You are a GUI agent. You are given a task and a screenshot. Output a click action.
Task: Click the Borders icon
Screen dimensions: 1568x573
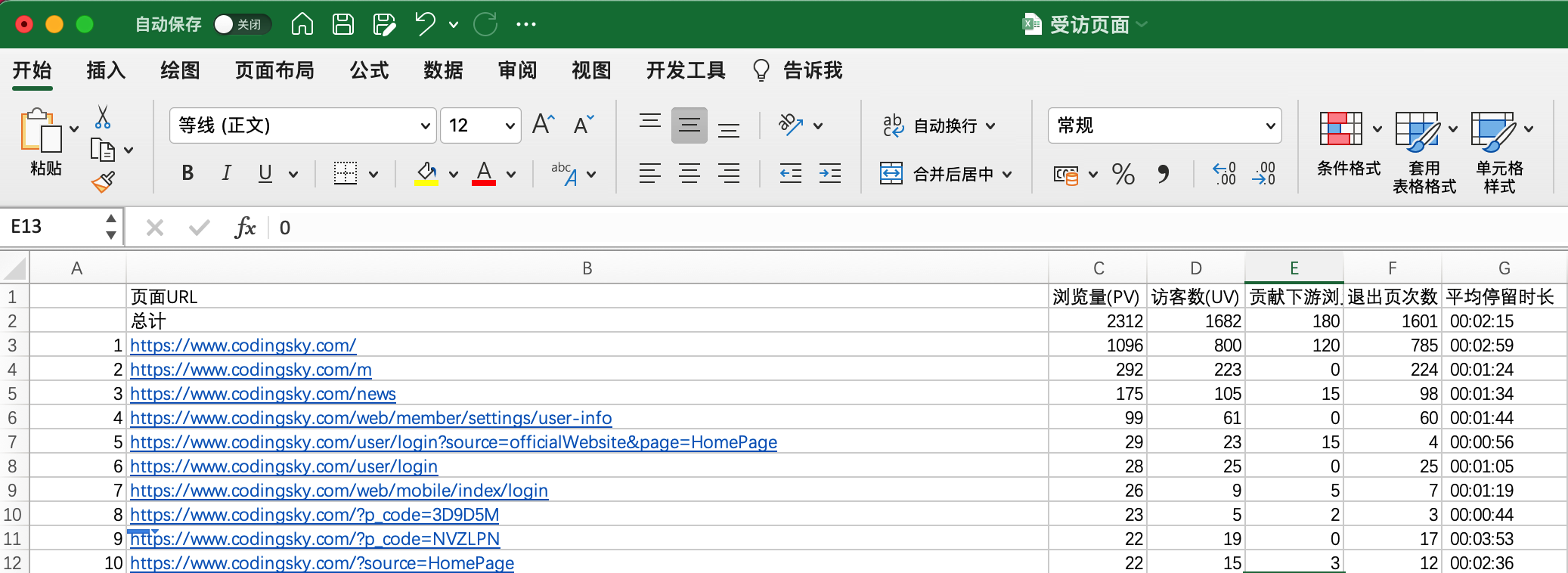pyautogui.click(x=346, y=173)
